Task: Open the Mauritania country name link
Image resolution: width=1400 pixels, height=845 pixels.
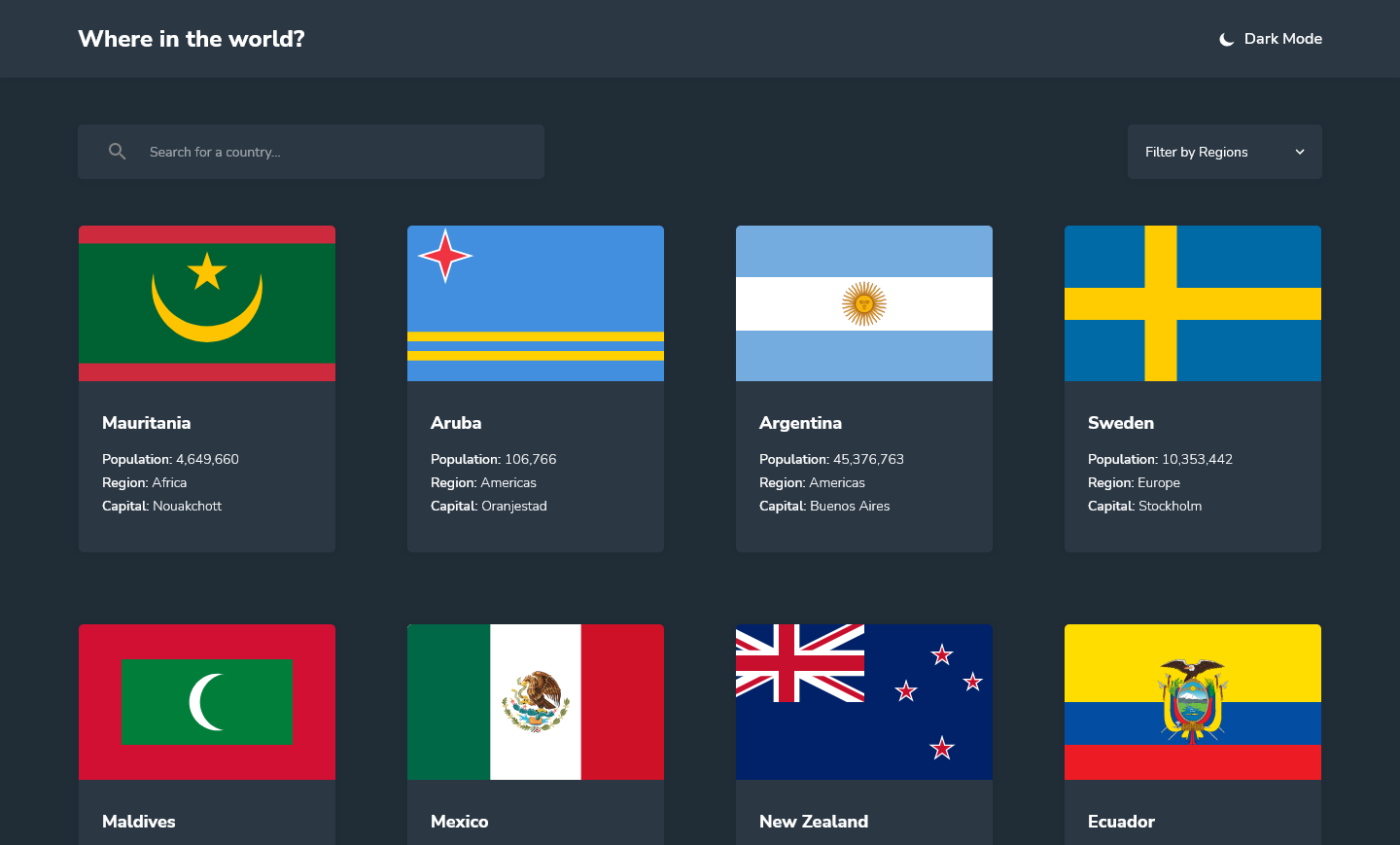Action: point(147,423)
